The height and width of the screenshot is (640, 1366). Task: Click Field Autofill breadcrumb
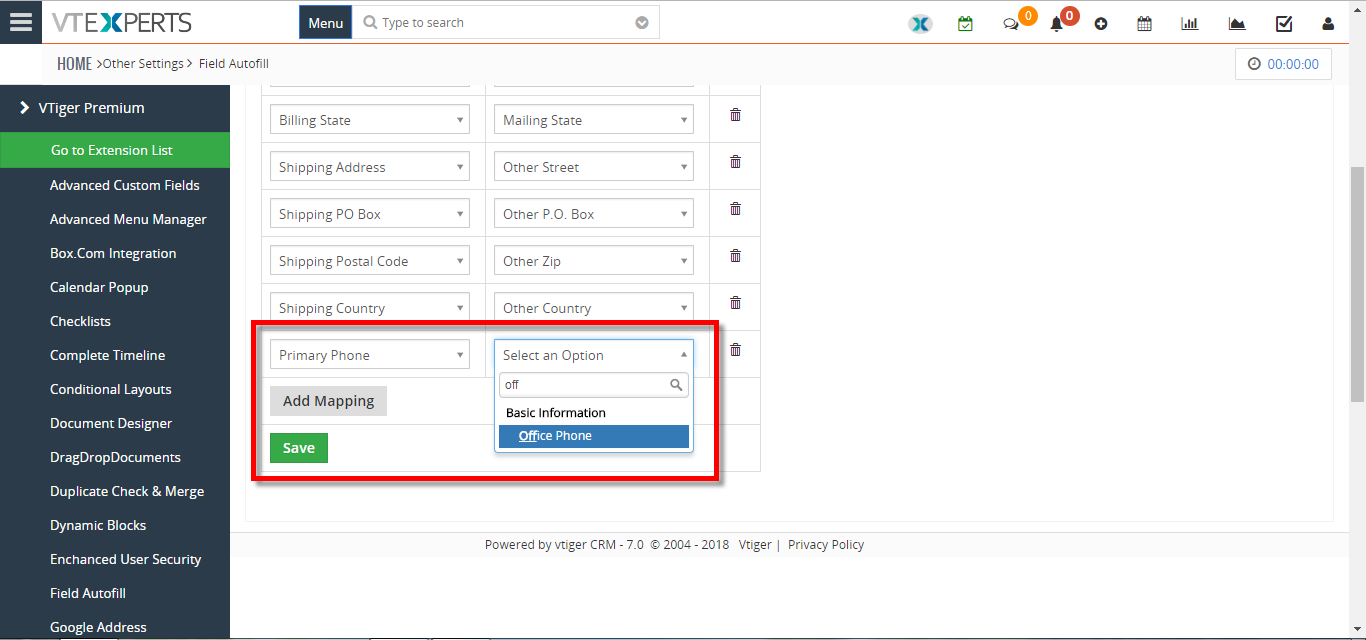point(234,64)
